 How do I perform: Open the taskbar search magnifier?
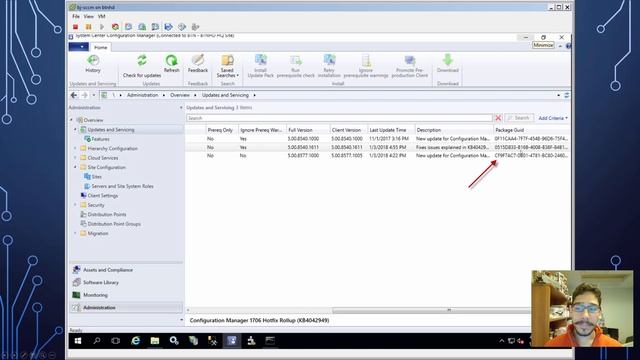point(97,341)
